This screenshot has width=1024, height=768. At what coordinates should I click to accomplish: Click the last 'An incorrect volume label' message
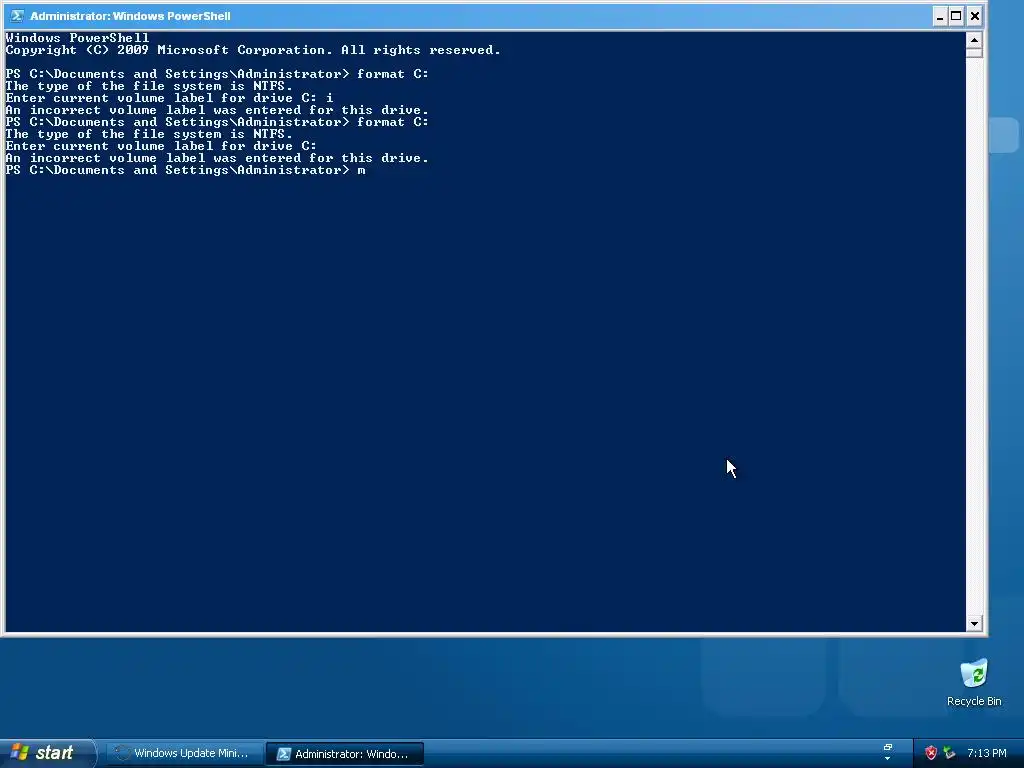pos(217,158)
